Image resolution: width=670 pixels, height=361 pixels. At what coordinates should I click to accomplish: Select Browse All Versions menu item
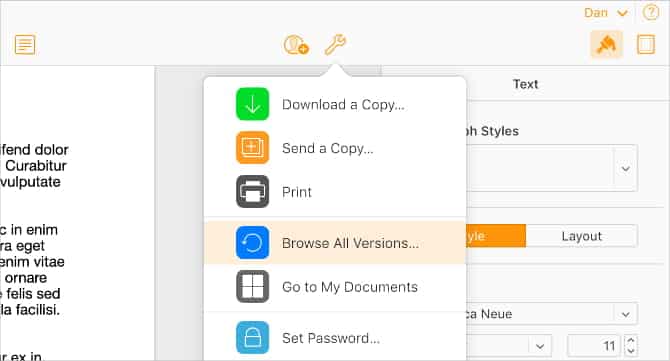click(335, 243)
